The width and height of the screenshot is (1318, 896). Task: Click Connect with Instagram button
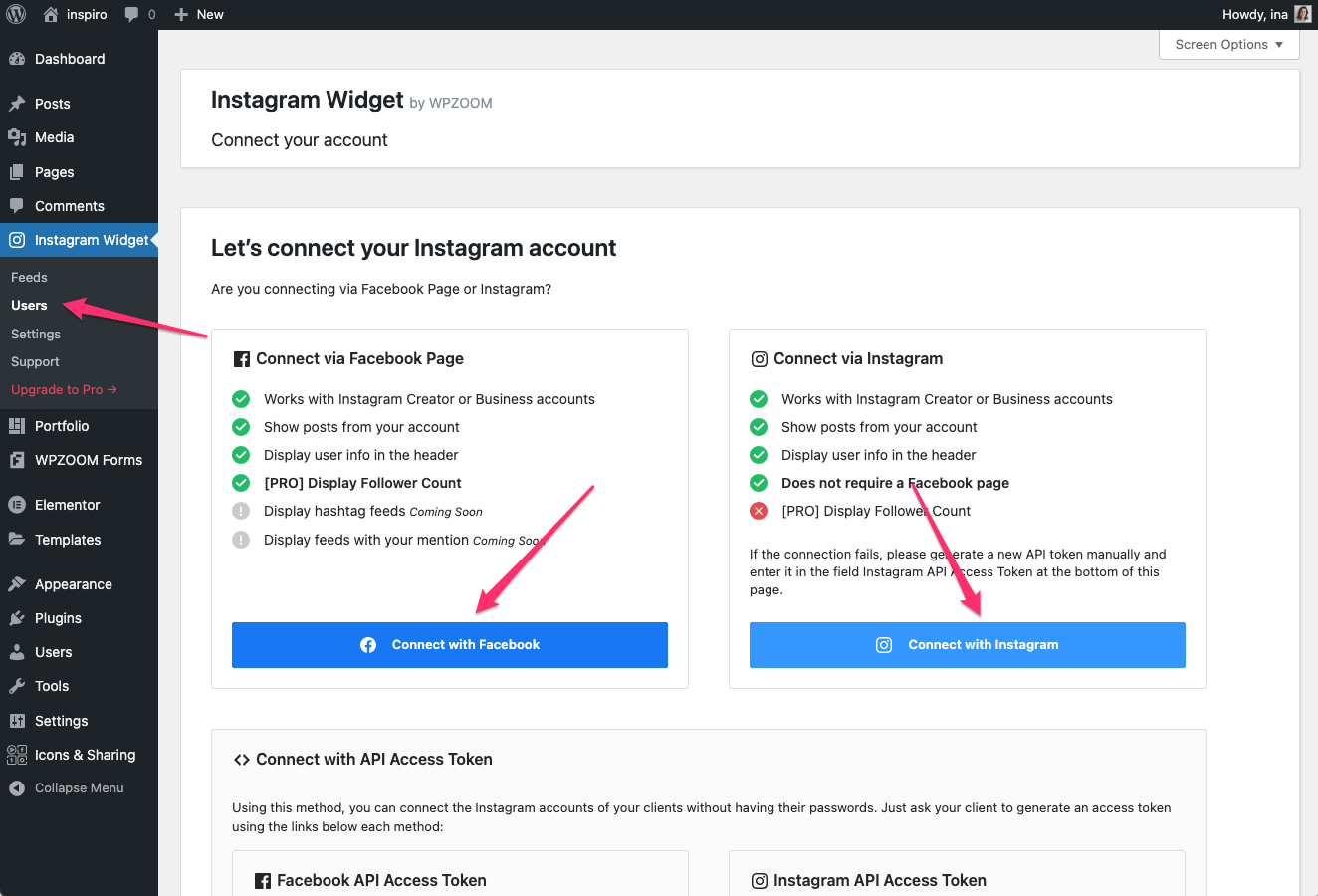[968, 645]
